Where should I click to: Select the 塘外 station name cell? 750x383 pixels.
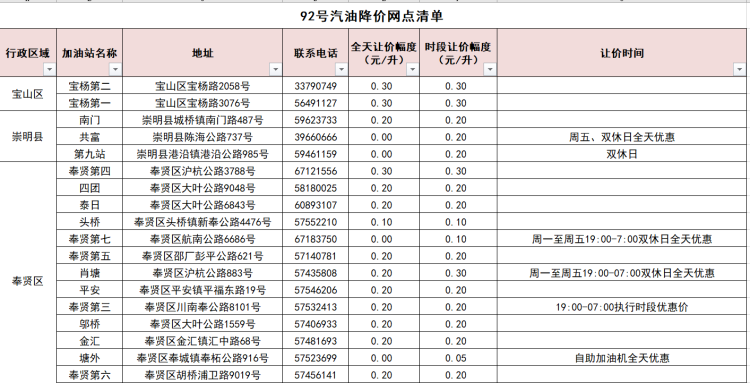[x=89, y=358]
